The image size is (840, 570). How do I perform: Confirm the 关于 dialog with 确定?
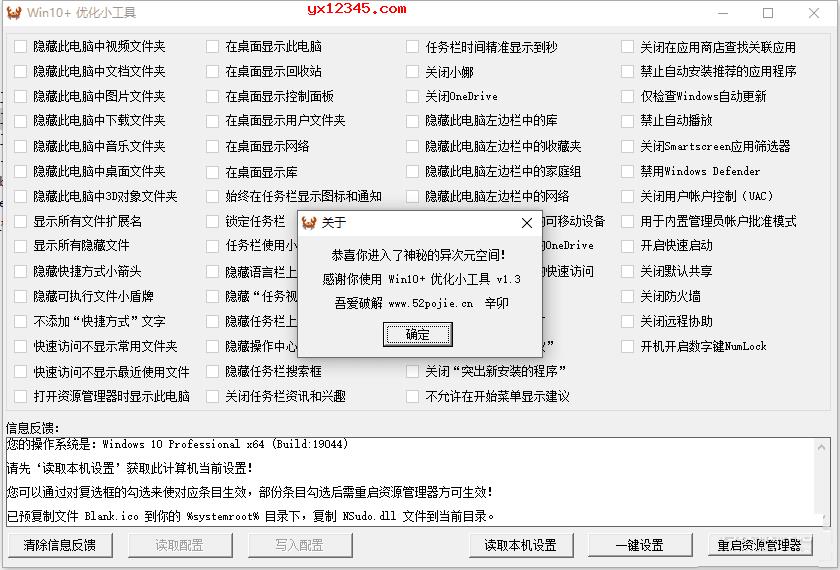tap(417, 334)
